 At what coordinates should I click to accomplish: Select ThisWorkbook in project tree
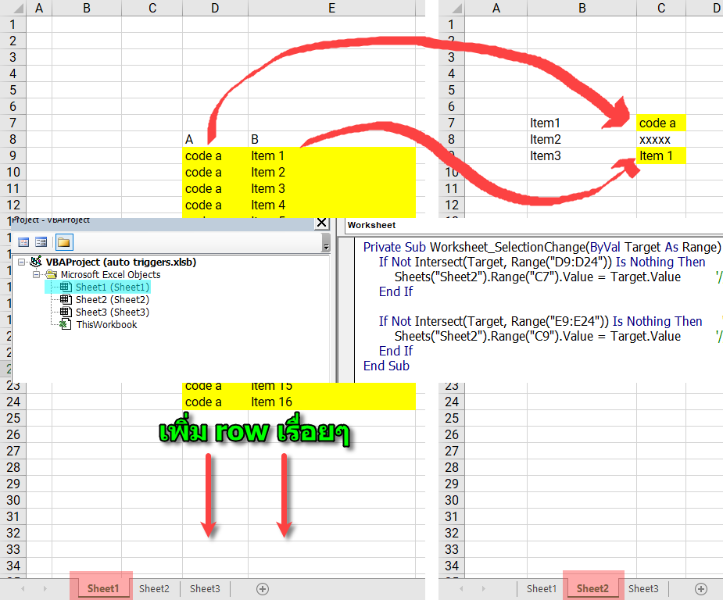106,325
